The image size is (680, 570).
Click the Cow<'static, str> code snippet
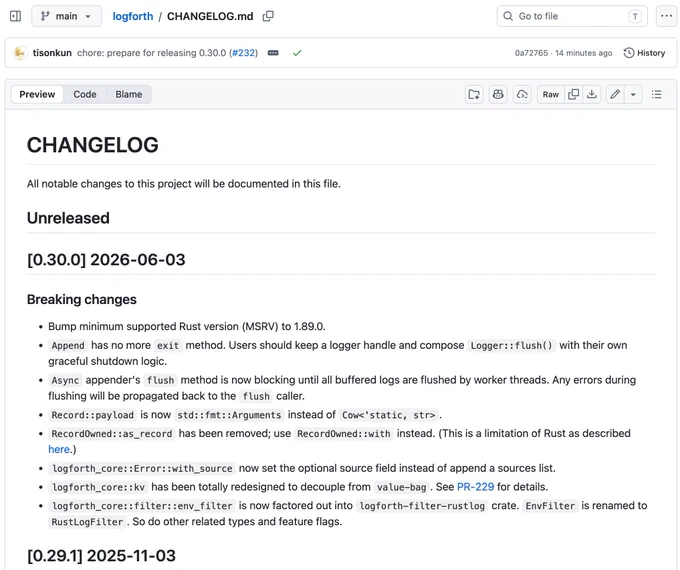click(389, 415)
